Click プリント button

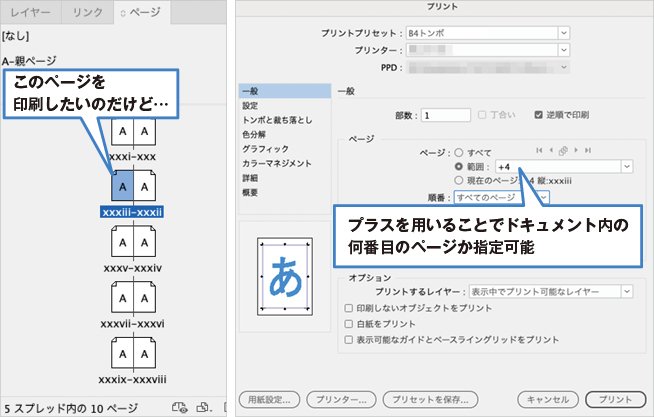615,399
